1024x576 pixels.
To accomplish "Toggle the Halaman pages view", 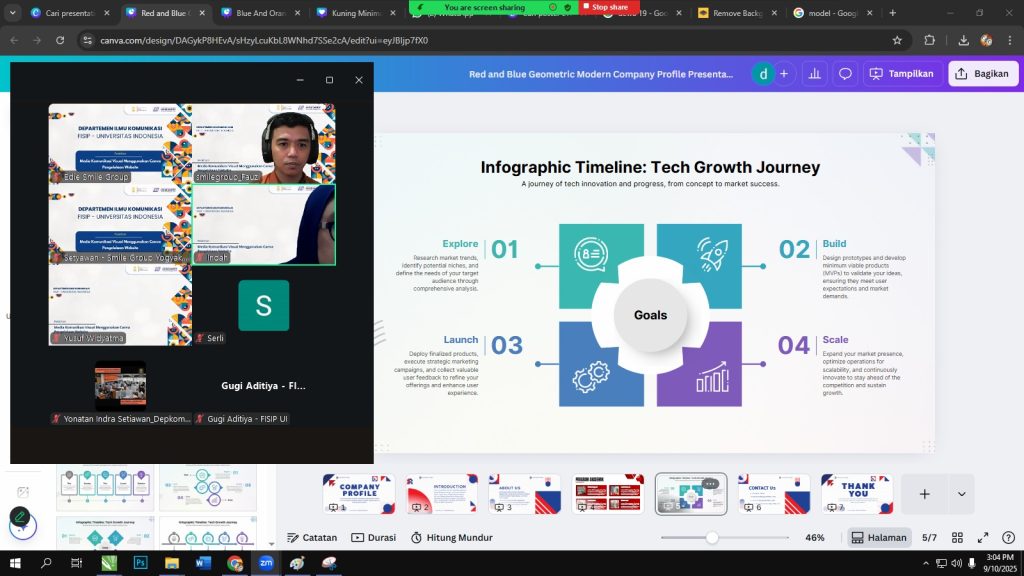I will pyautogui.click(x=879, y=537).
